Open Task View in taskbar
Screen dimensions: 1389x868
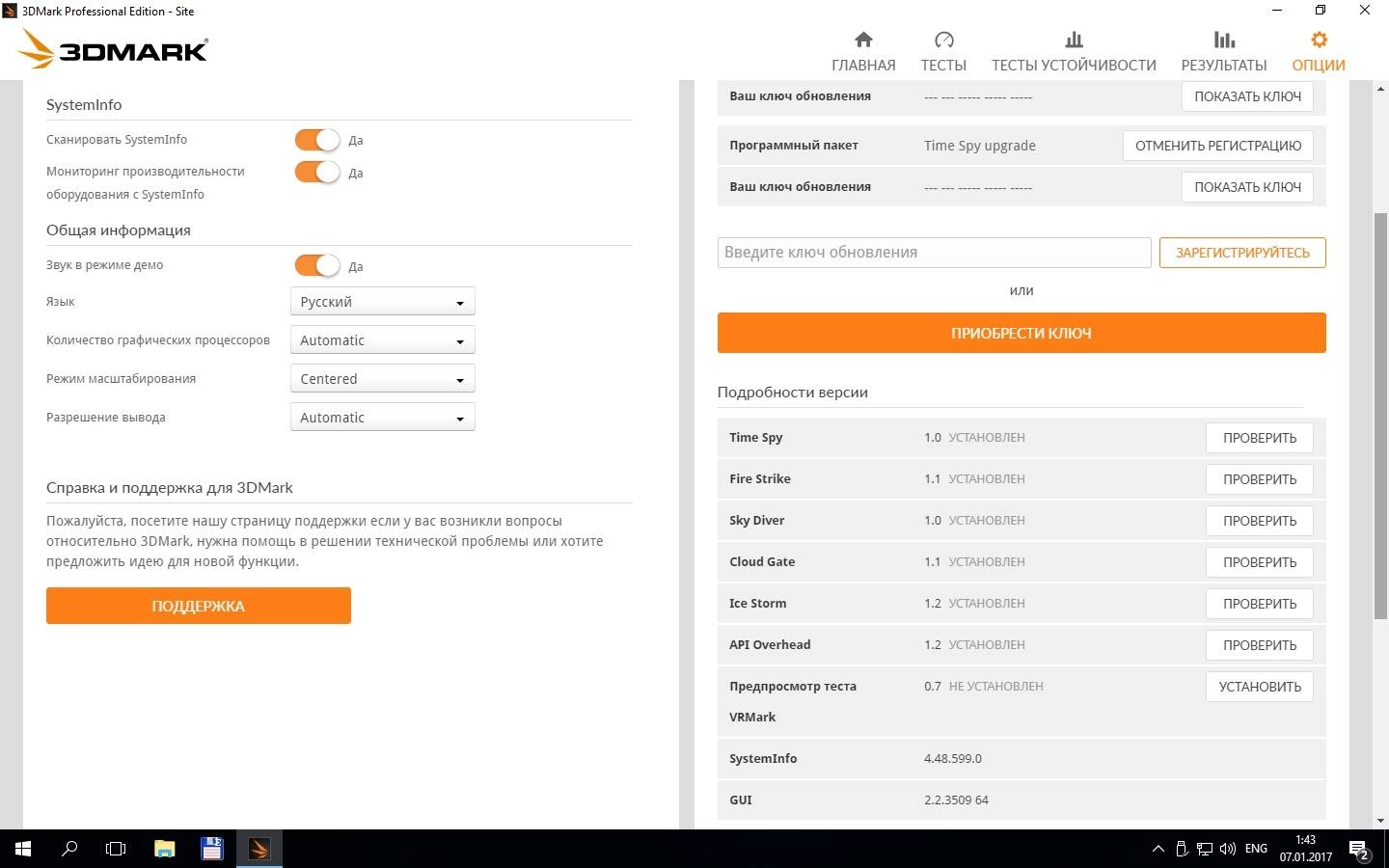116,849
